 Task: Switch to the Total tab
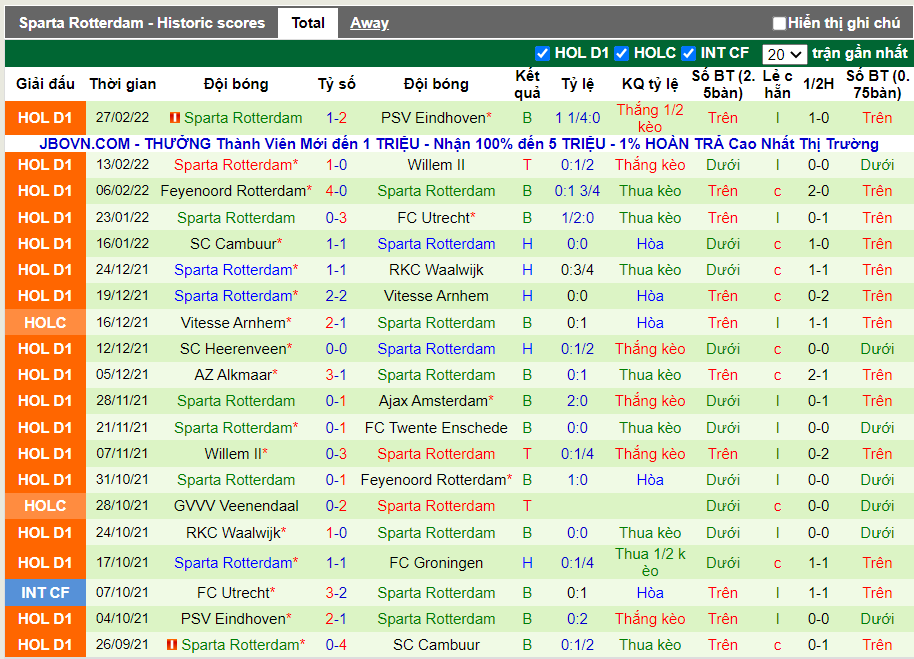[308, 23]
